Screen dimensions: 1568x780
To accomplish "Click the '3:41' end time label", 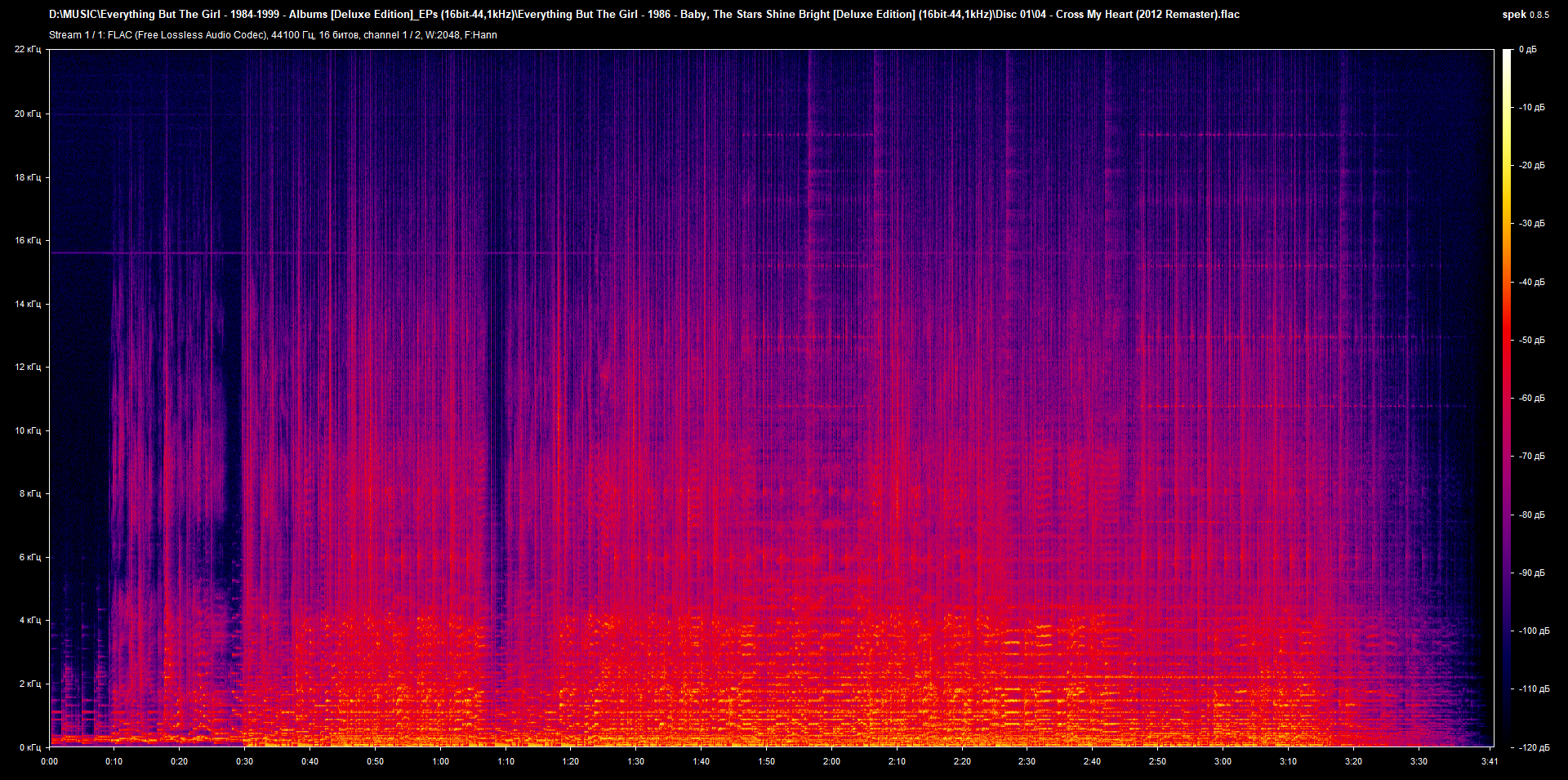I will pyautogui.click(x=1490, y=761).
